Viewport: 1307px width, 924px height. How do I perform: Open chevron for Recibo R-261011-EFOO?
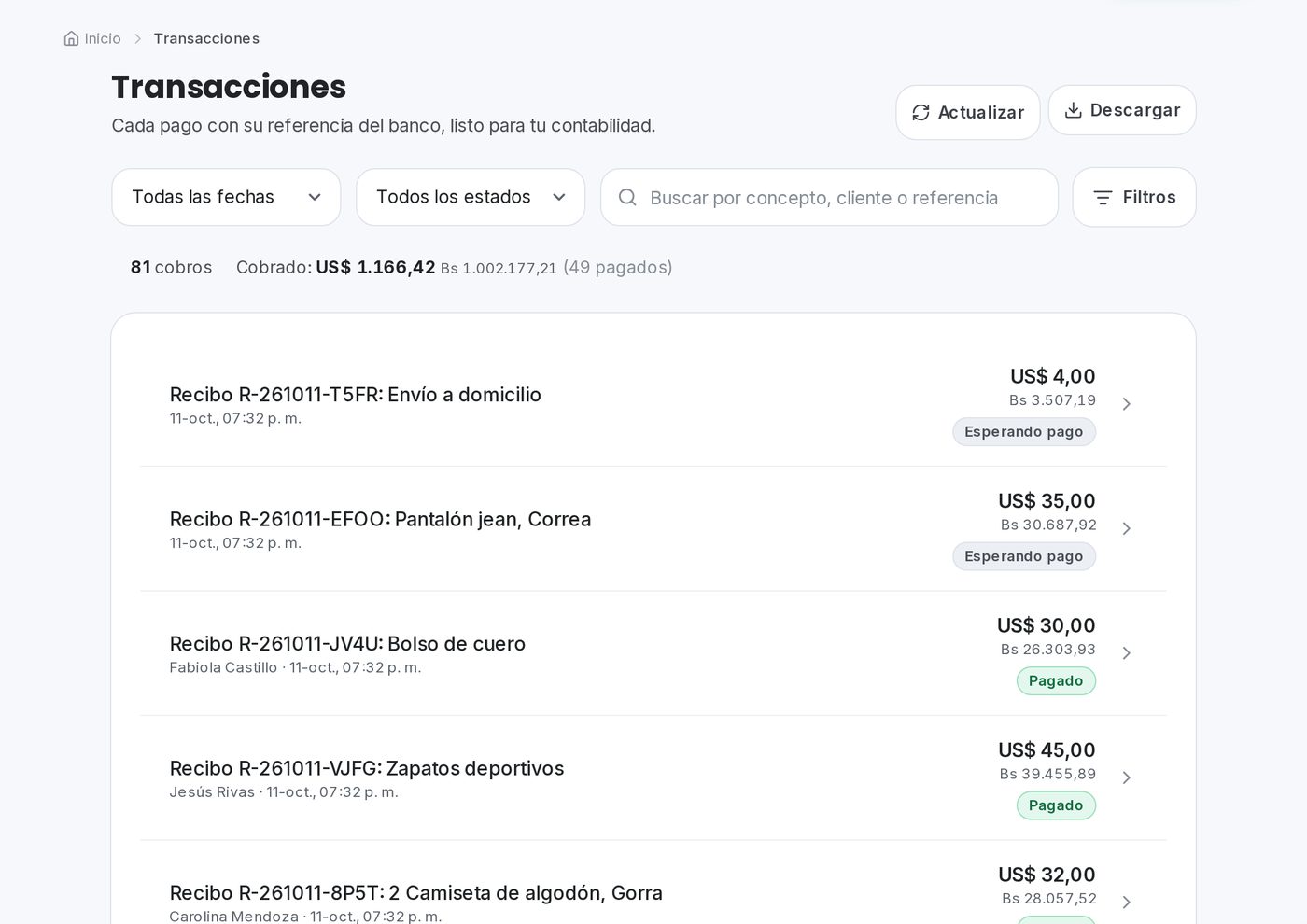pyautogui.click(x=1127, y=528)
